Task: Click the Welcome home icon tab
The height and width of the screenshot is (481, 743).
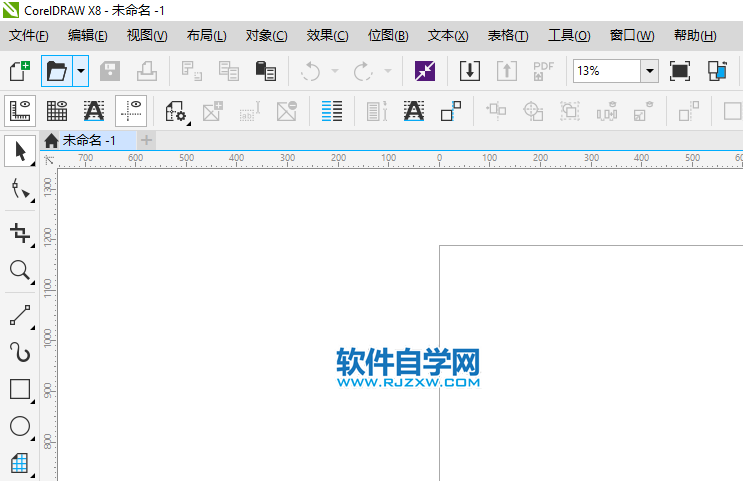Action: pyautogui.click(x=51, y=140)
